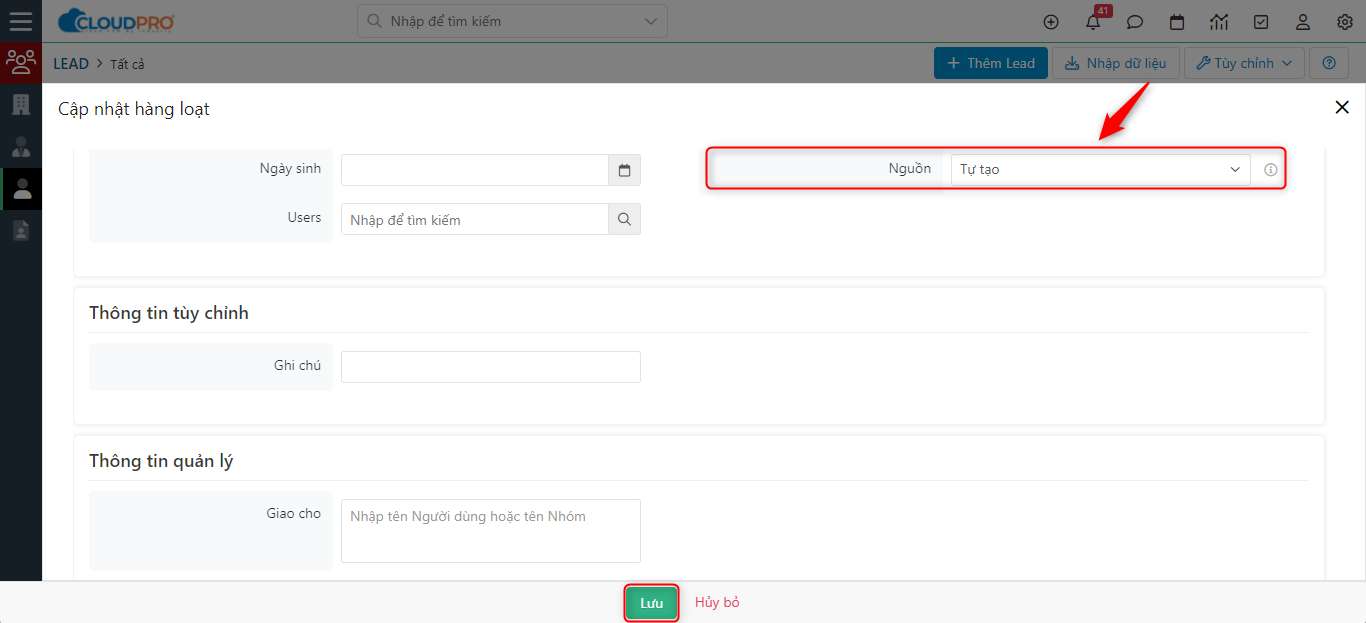The height and width of the screenshot is (623, 1366).
Task: Click the Thông tin tùy chỉnh heading
Action: tap(169, 313)
